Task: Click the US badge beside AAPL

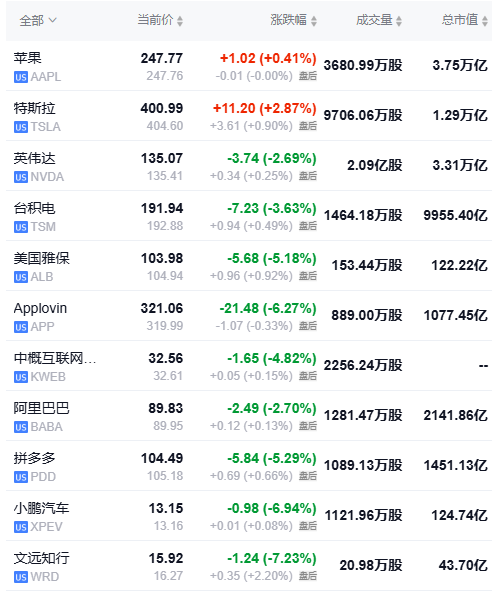Action: point(21,77)
